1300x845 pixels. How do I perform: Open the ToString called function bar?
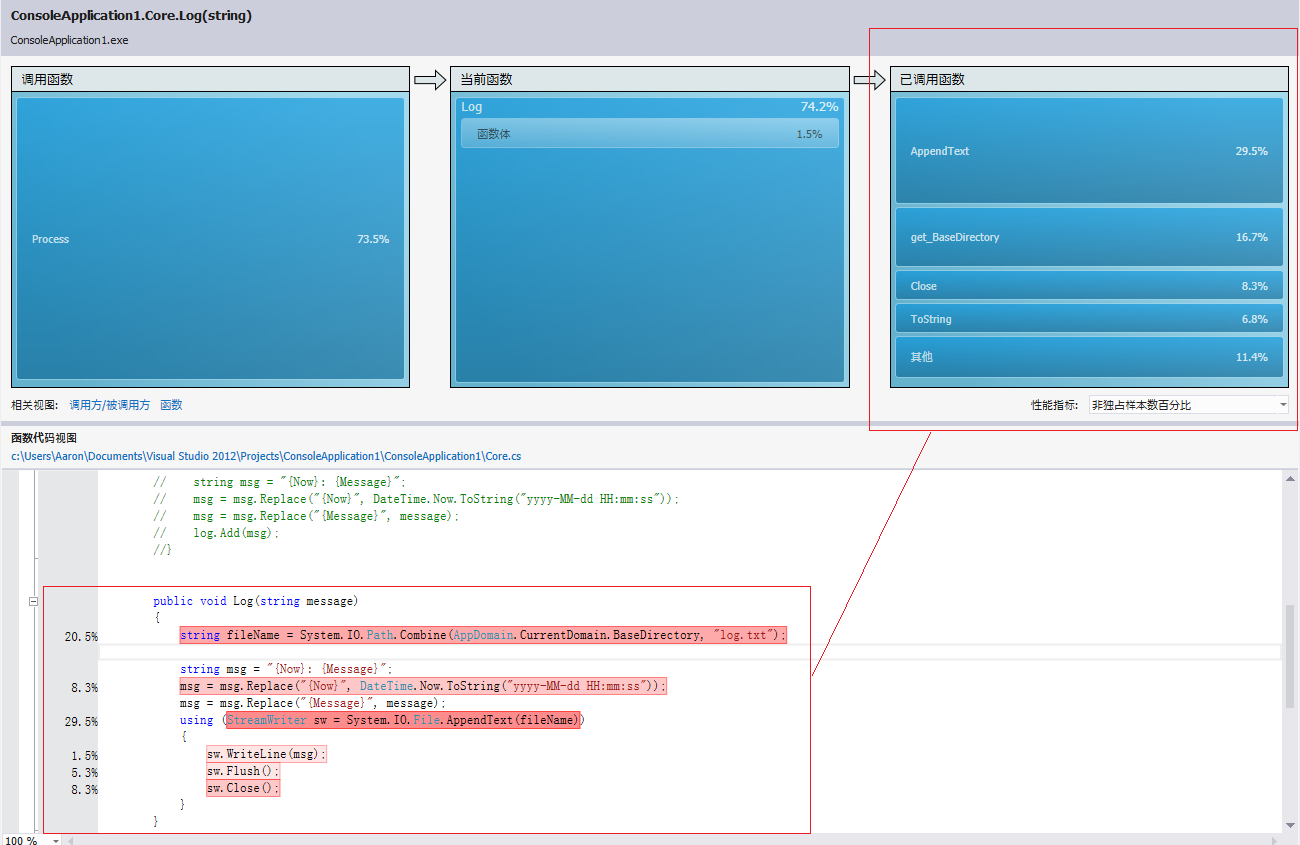(1088, 319)
